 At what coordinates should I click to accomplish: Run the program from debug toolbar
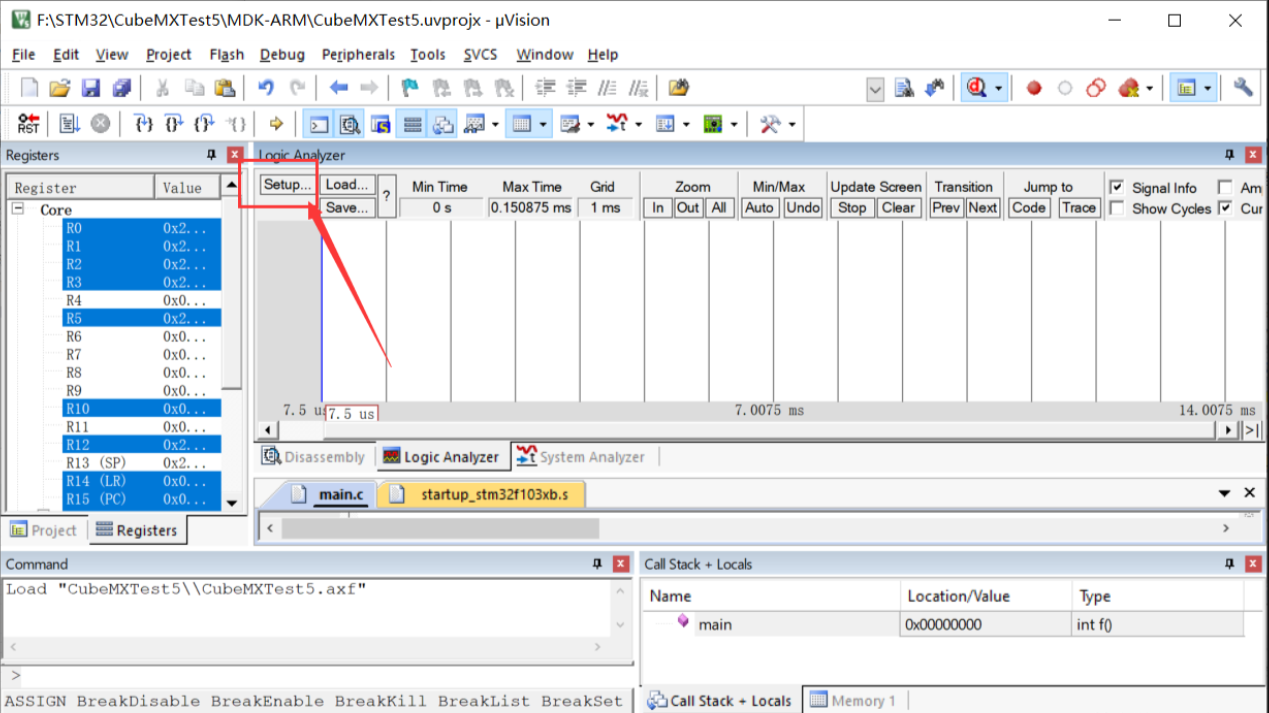[69, 124]
